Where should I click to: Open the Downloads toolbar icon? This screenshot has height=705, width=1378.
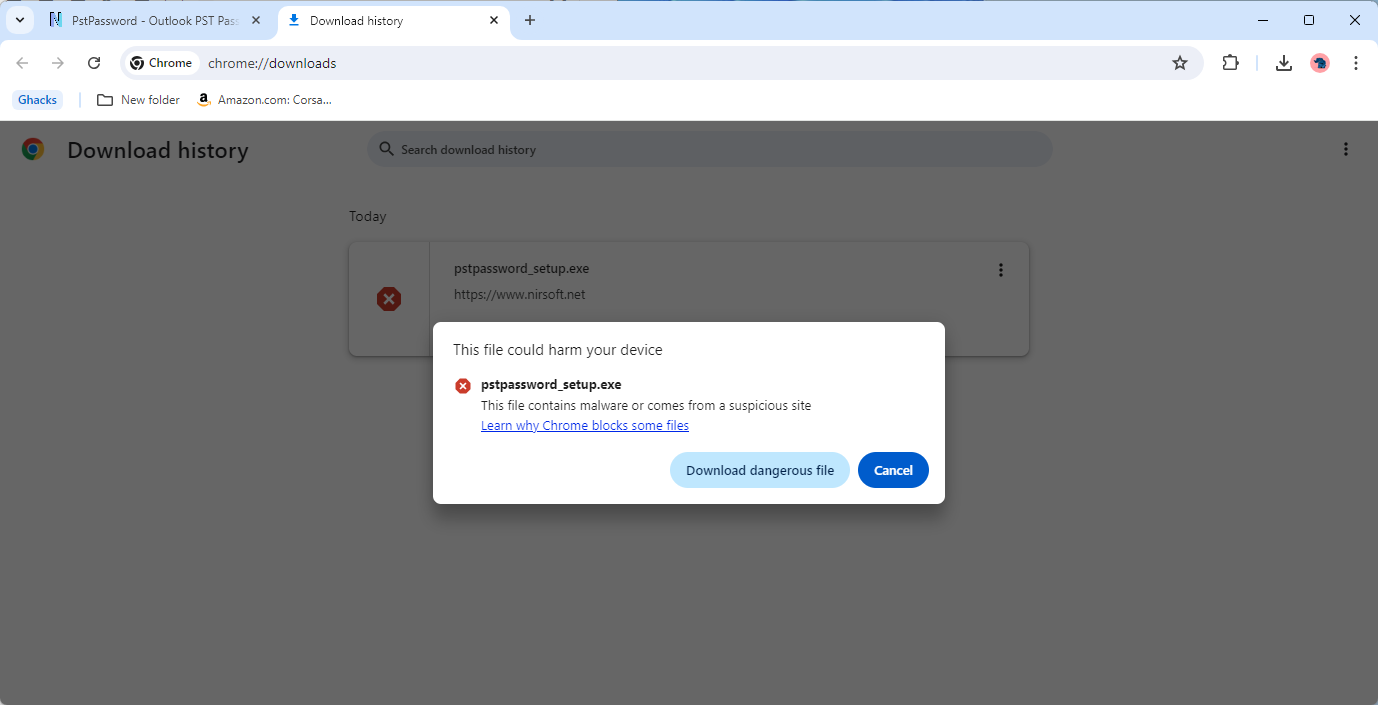point(1284,63)
